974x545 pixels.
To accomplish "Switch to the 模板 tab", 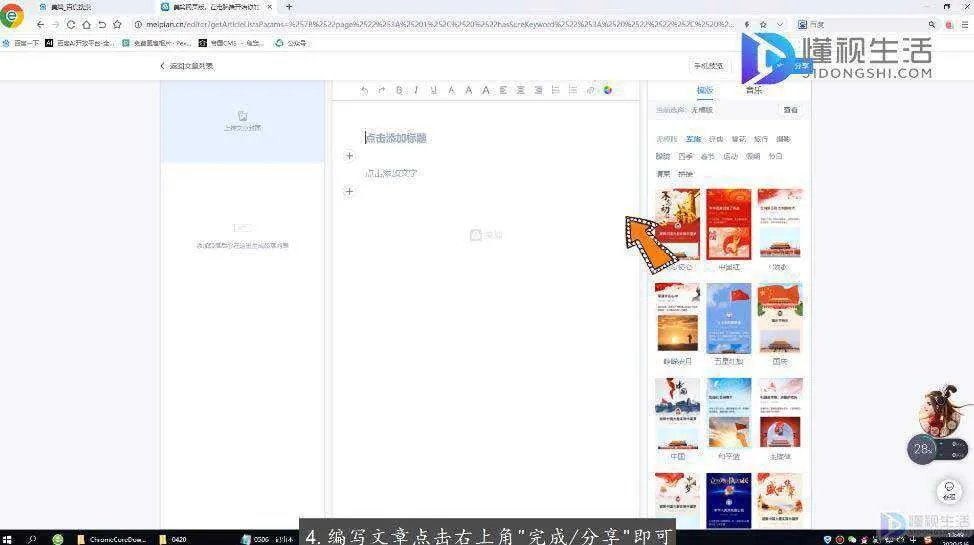I will (x=705, y=90).
